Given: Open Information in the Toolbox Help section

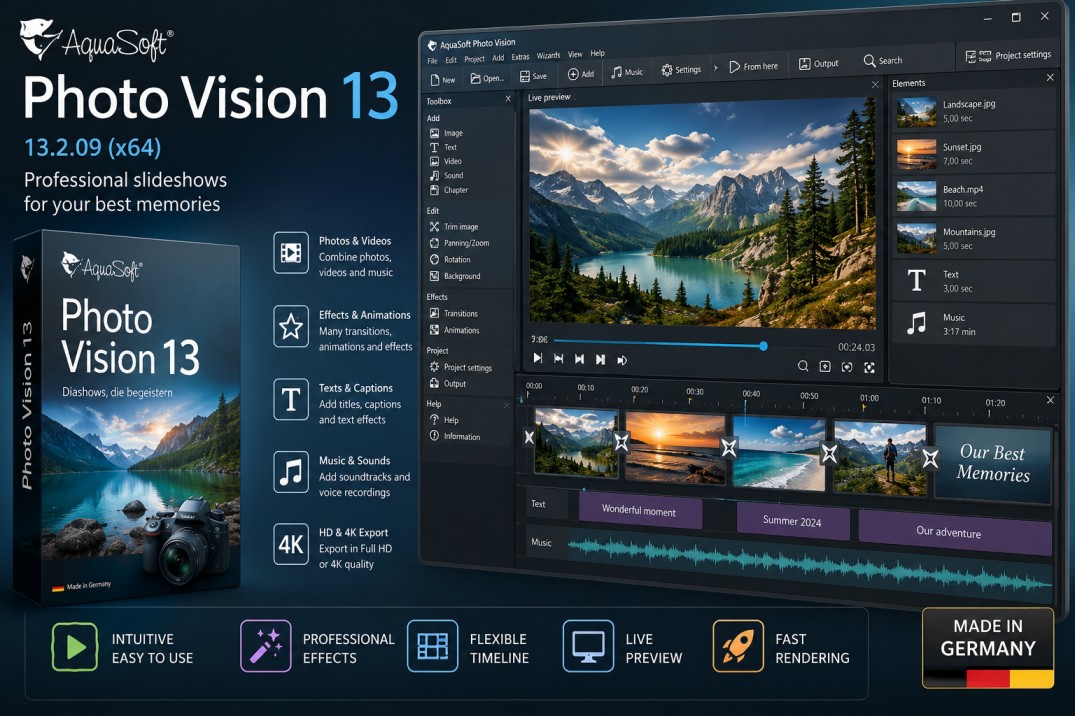Looking at the screenshot, I should pos(455,436).
